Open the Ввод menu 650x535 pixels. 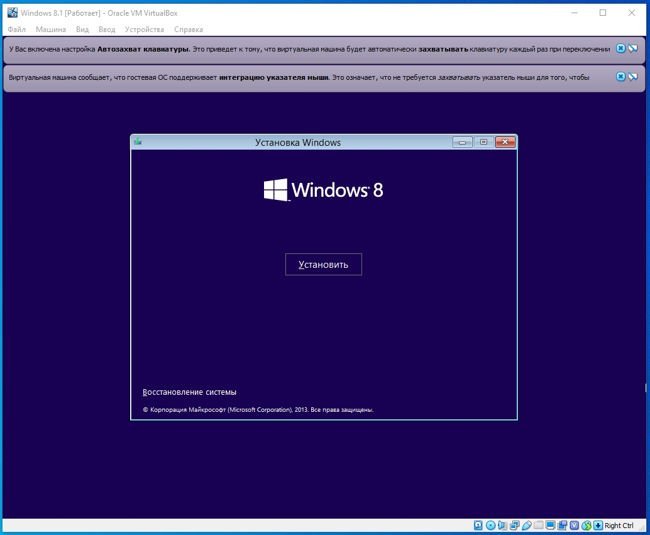[x=107, y=29]
